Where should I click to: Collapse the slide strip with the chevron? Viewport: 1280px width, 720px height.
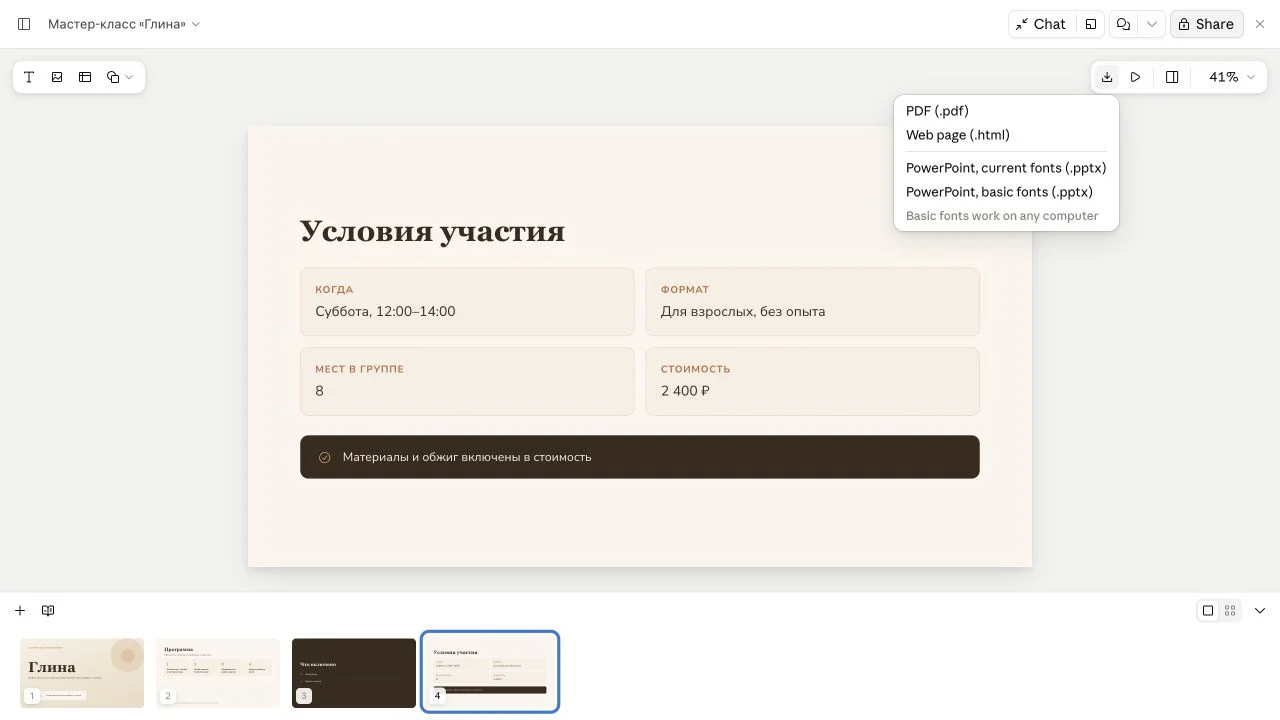[x=1260, y=611]
